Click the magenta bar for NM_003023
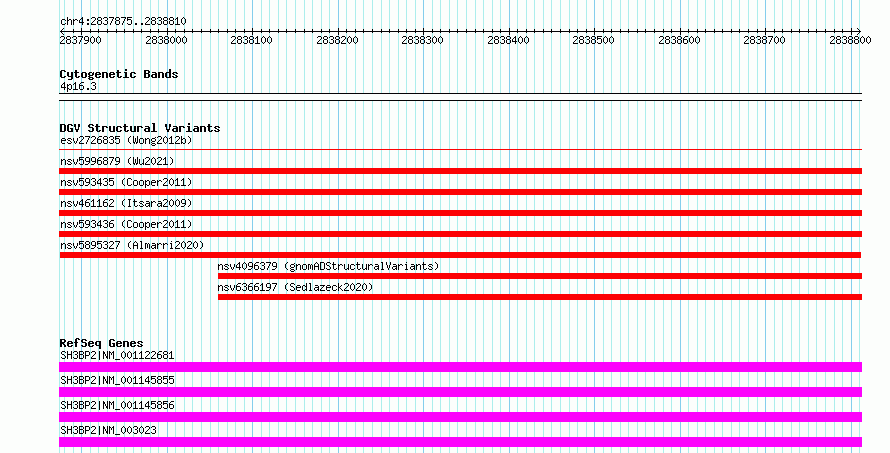 coord(460,442)
